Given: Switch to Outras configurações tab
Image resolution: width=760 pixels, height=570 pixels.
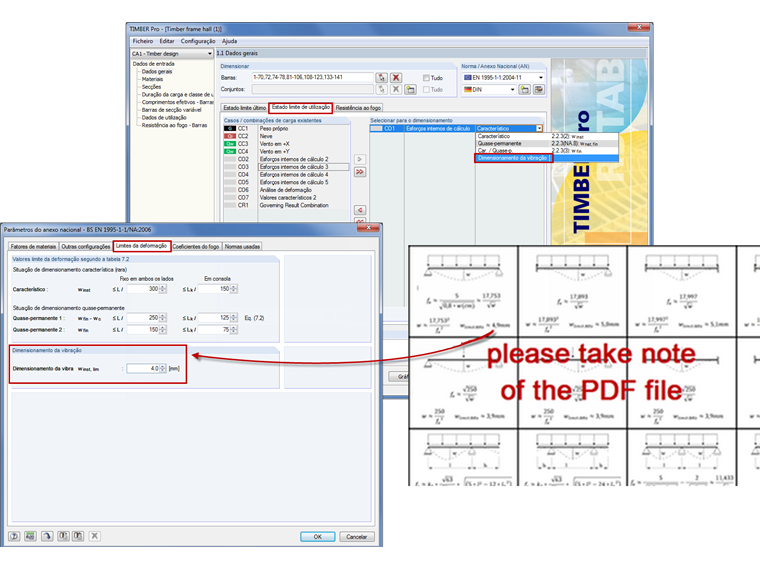Looking at the screenshot, I should tap(86, 247).
